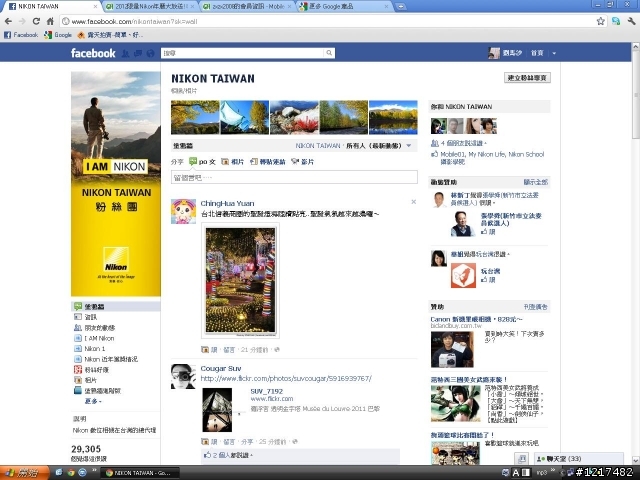Image resolution: width=640 pixels, height=480 pixels.
Task: Click the browser forward arrow
Action: [22, 21]
